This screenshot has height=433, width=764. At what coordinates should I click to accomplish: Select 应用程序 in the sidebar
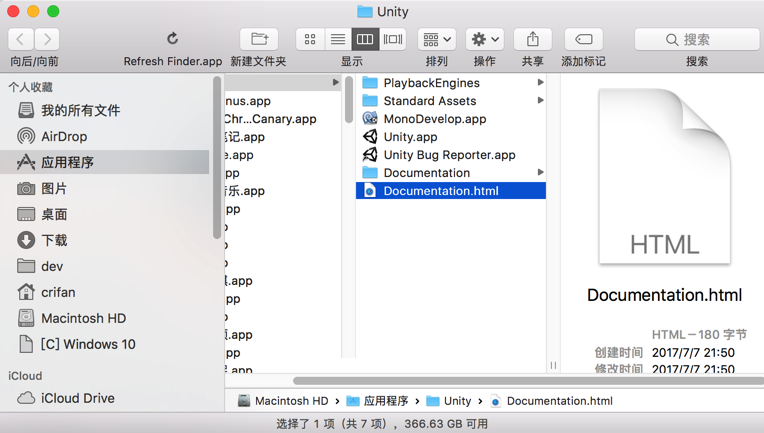point(105,162)
